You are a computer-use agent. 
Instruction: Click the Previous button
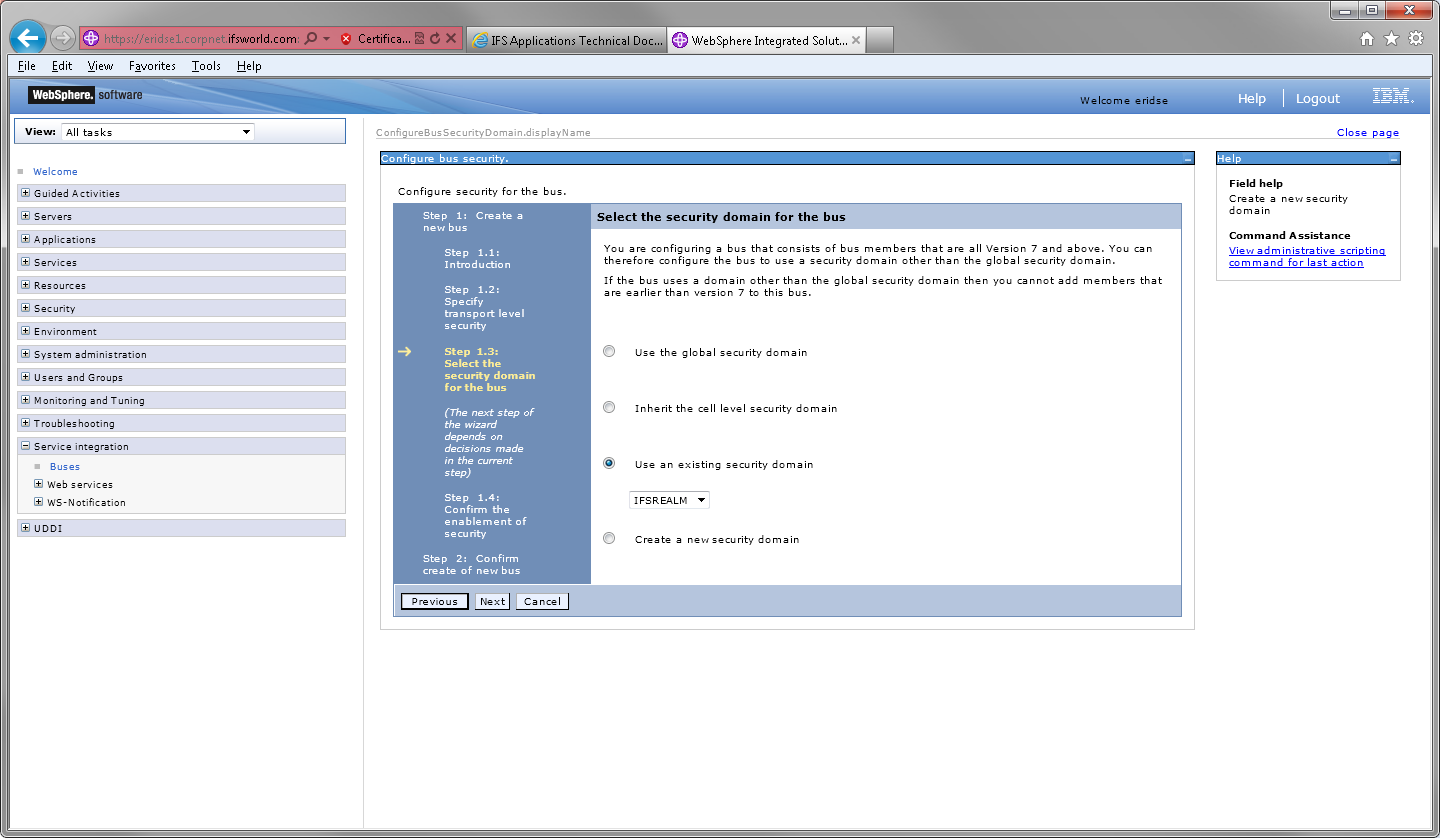pos(434,601)
